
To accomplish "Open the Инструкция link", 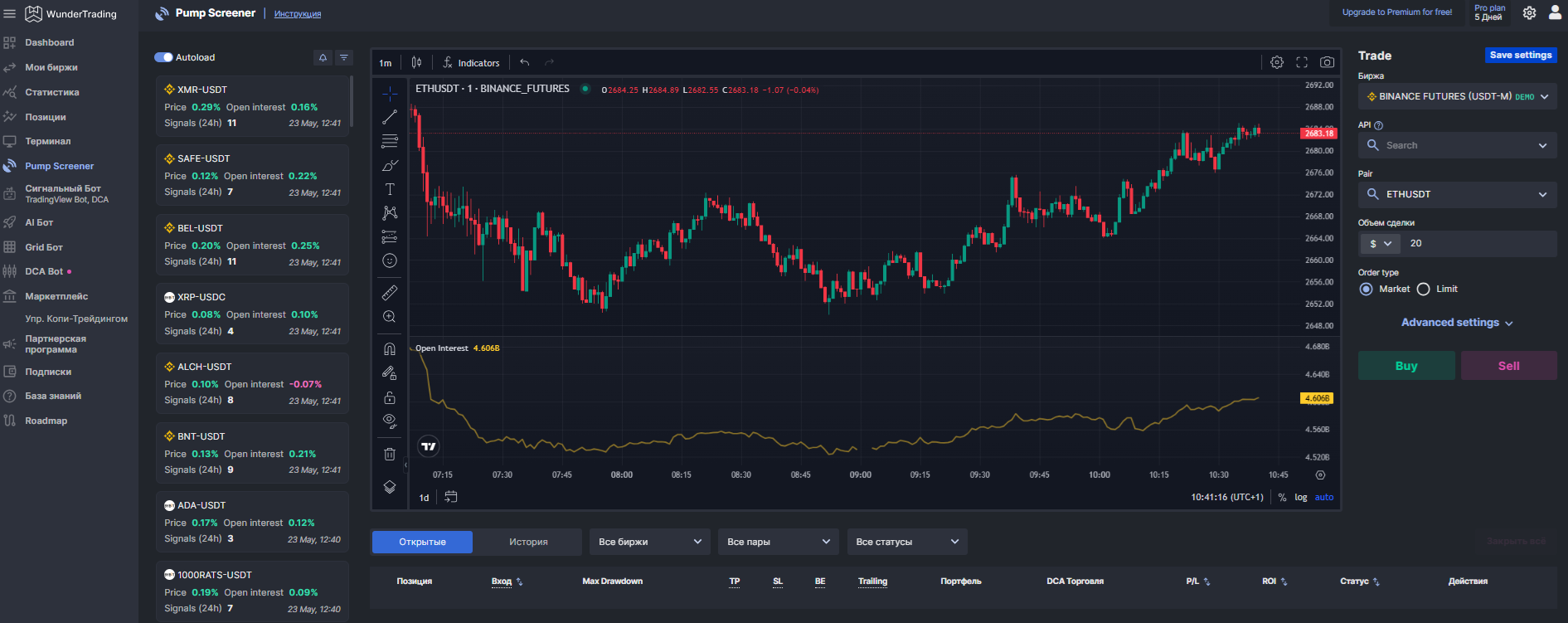I will pyautogui.click(x=298, y=14).
